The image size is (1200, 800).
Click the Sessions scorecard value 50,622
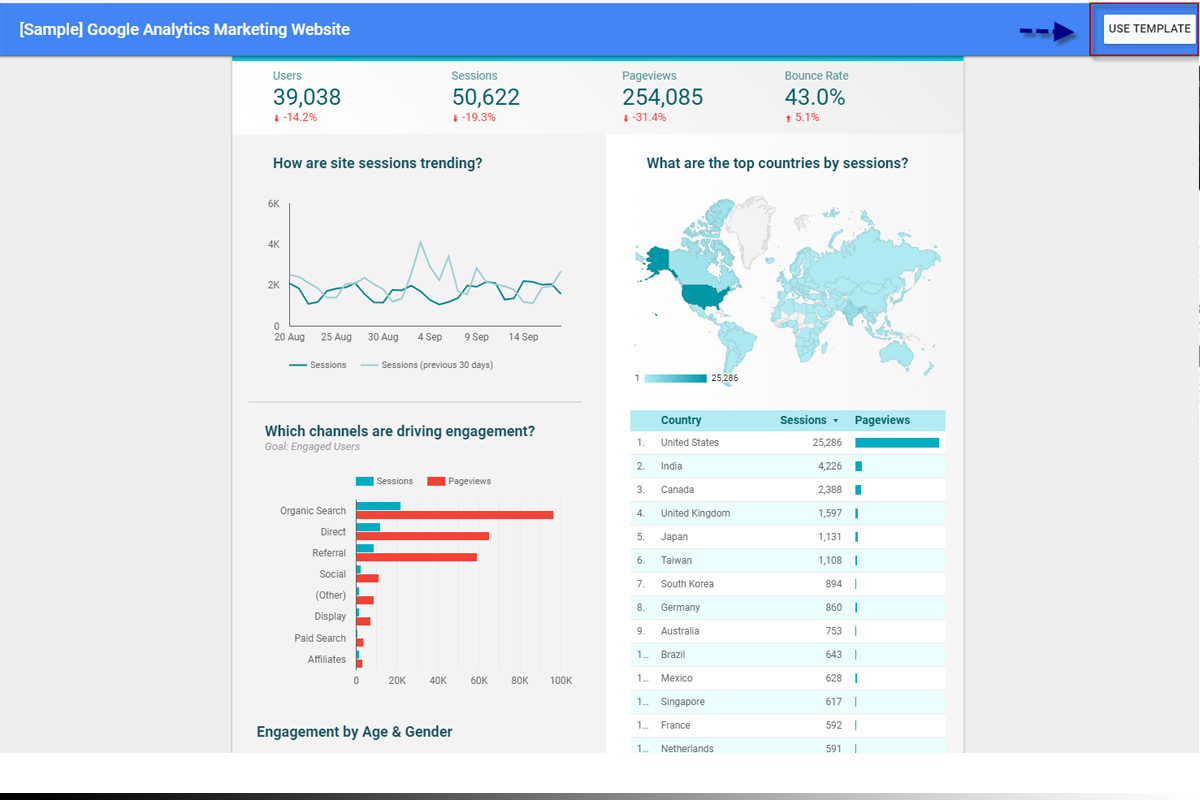(486, 97)
